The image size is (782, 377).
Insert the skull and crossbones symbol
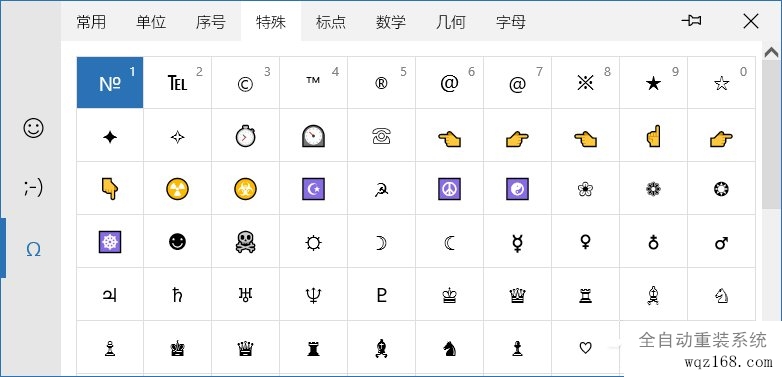click(245, 242)
